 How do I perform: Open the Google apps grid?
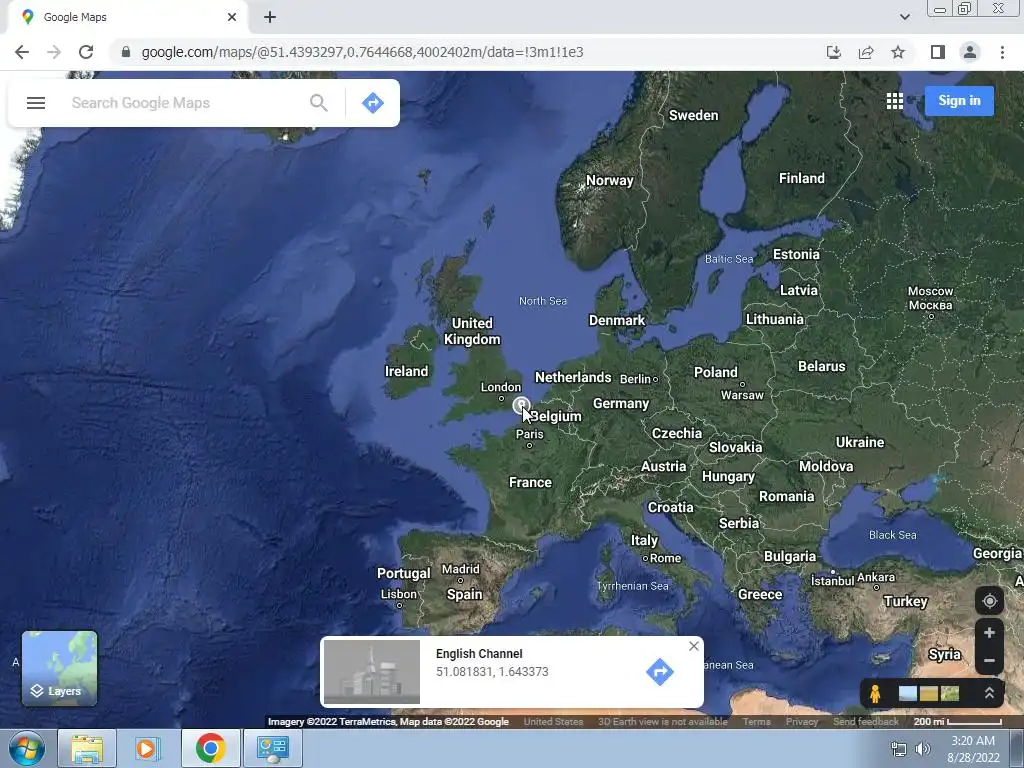coord(895,101)
